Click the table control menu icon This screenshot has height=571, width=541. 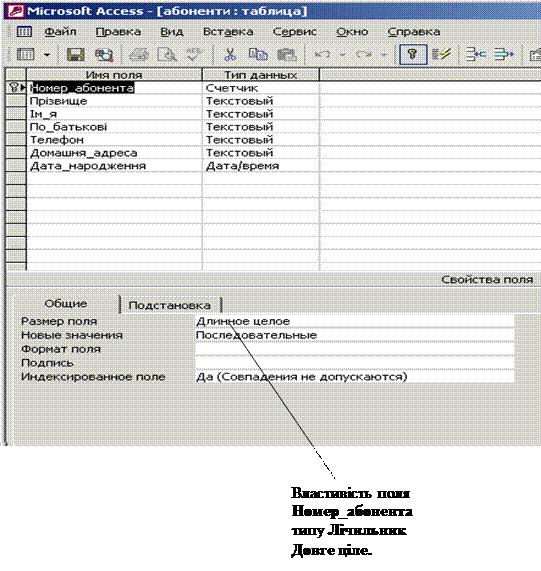pyautogui.click(x=24, y=32)
